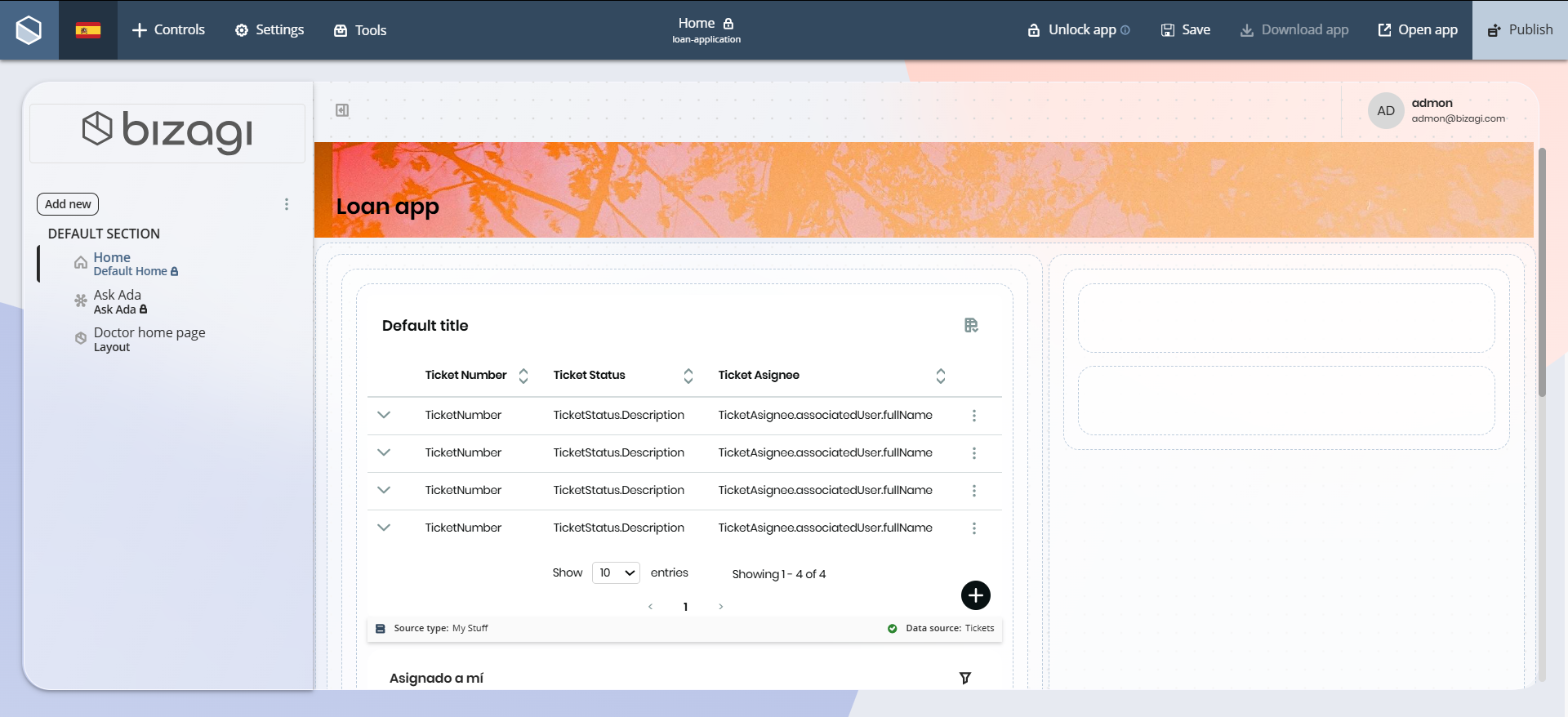Switch language via Spanish flag icon

coord(88,30)
